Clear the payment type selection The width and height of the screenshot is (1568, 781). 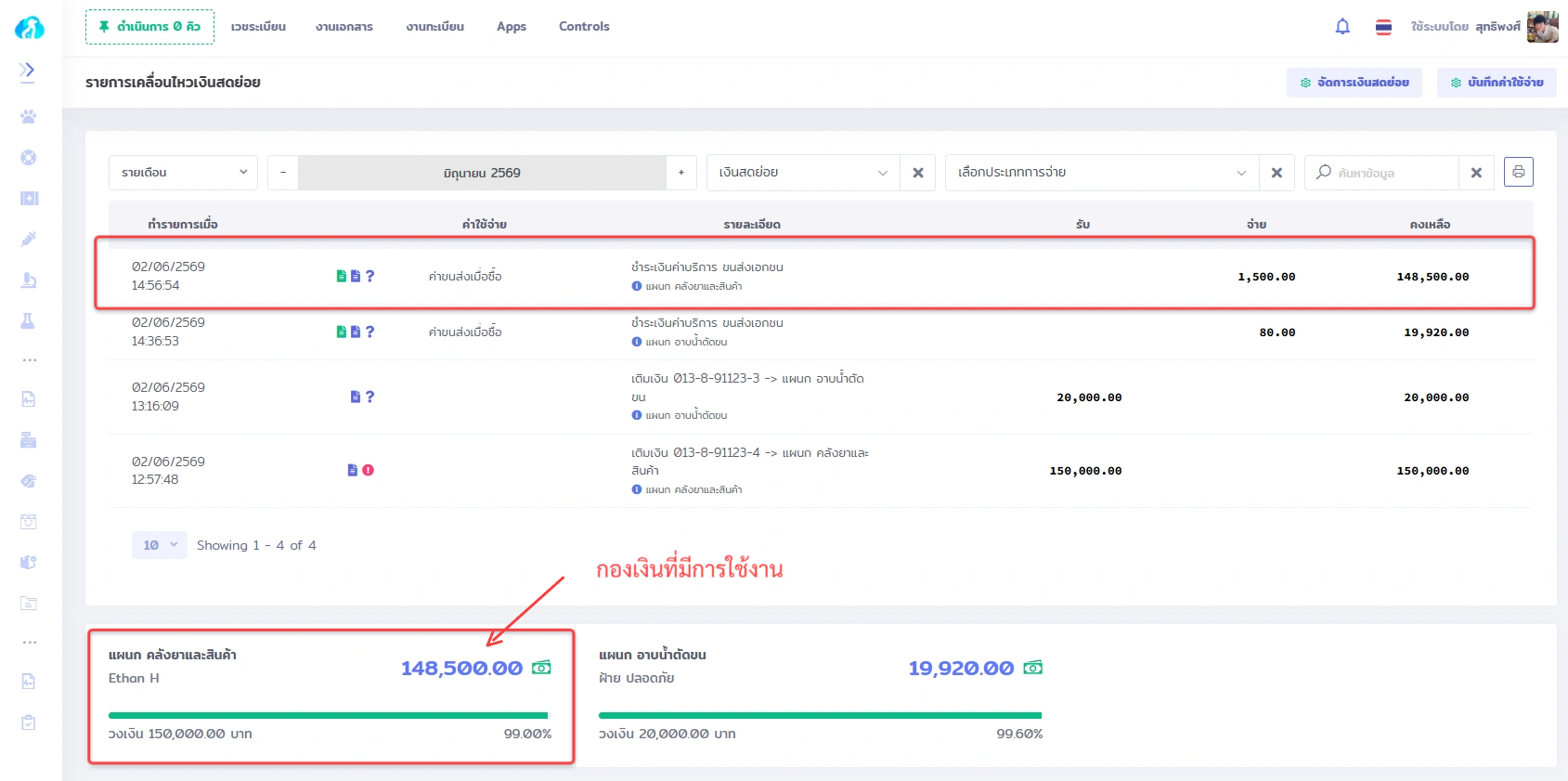1276,173
